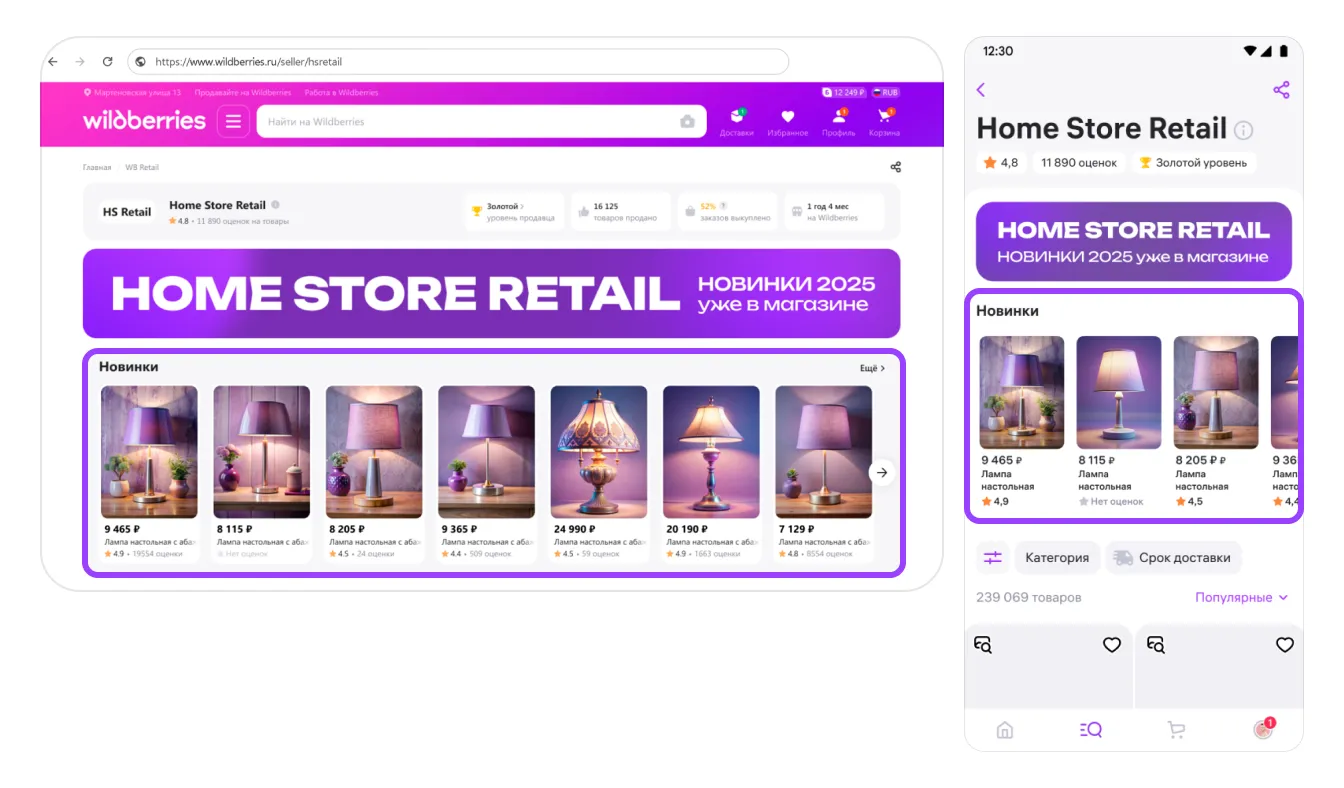Click the camera photo-search icon in search bar
This screenshot has height=788, width=1344.
pyautogui.click(x=687, y=122)
